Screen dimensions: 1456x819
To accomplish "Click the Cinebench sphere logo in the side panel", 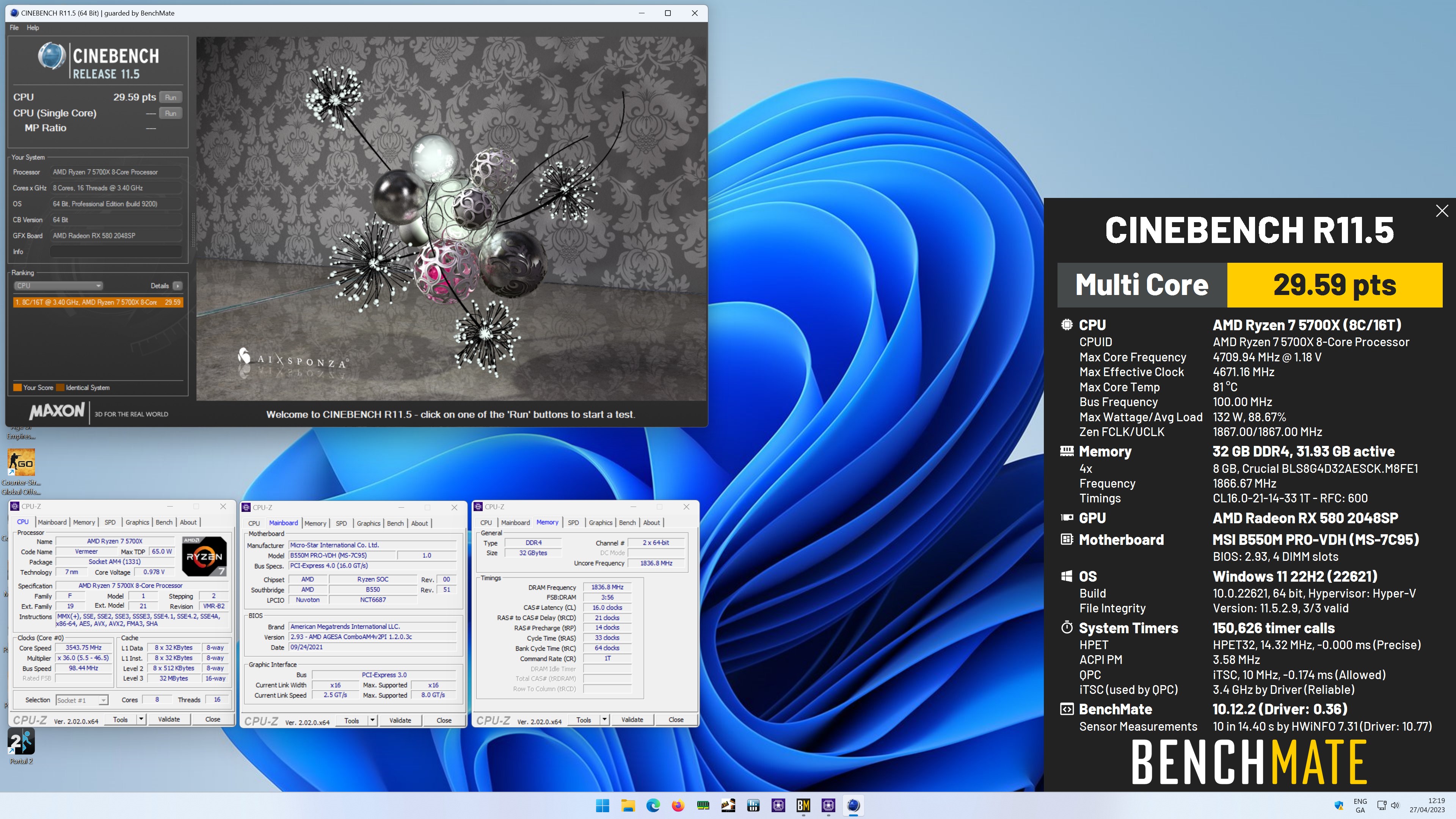I will point(52,56).
